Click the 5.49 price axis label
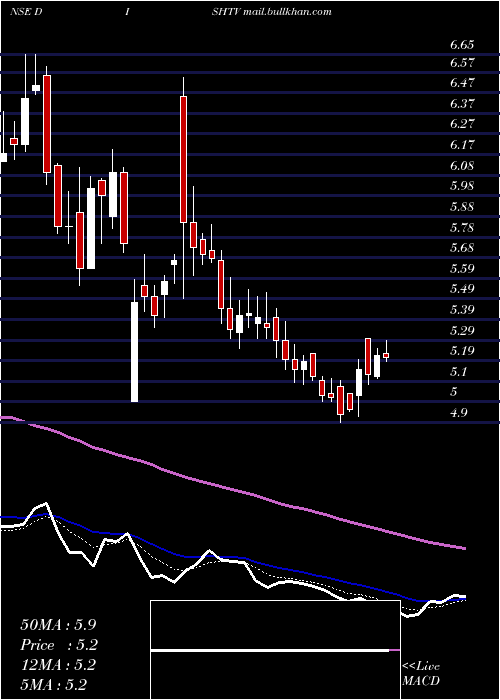Screen dimensions: 500x700 pos(462,289)
